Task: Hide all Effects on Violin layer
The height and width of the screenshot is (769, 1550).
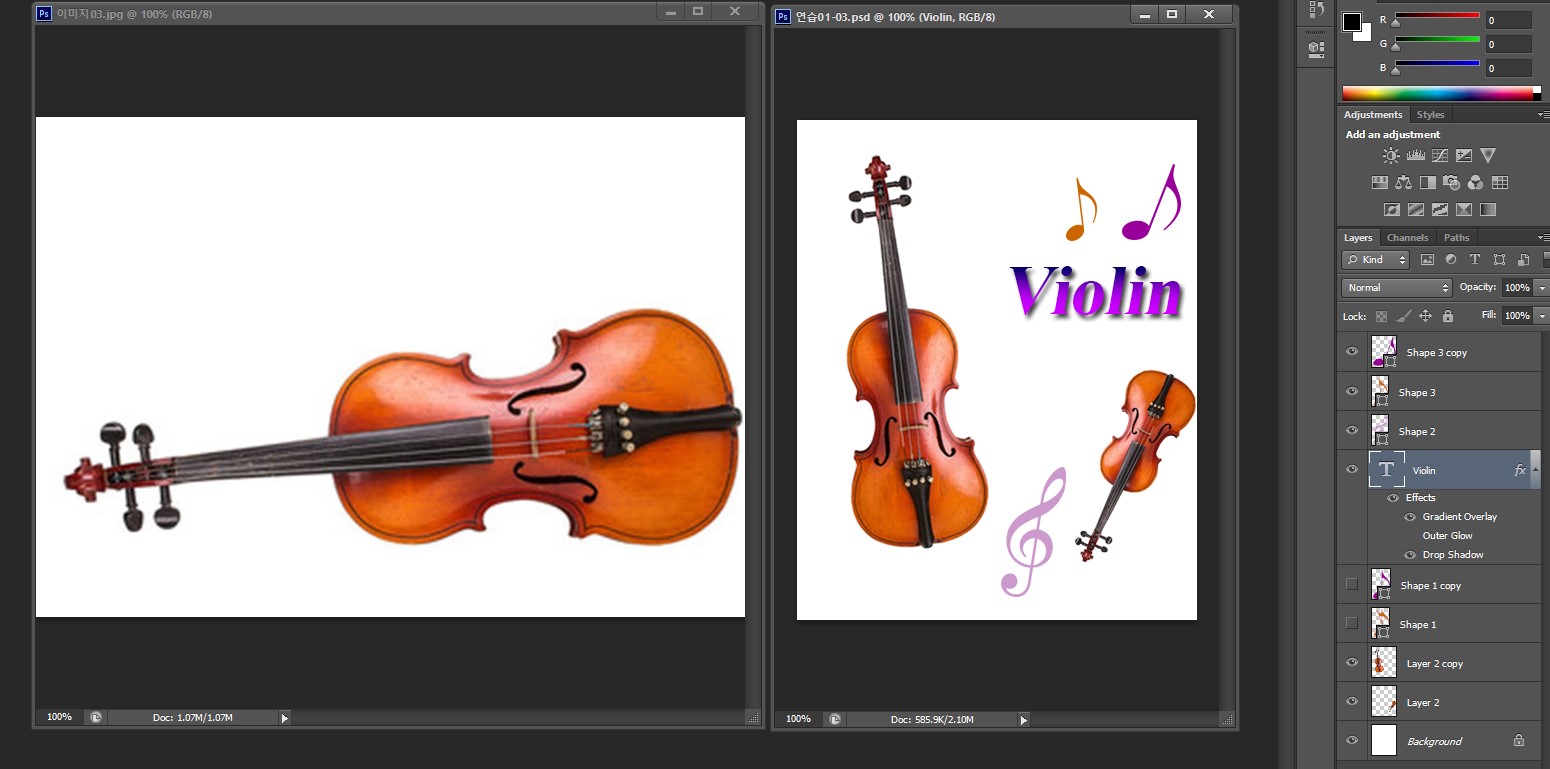Action: 1393,498
